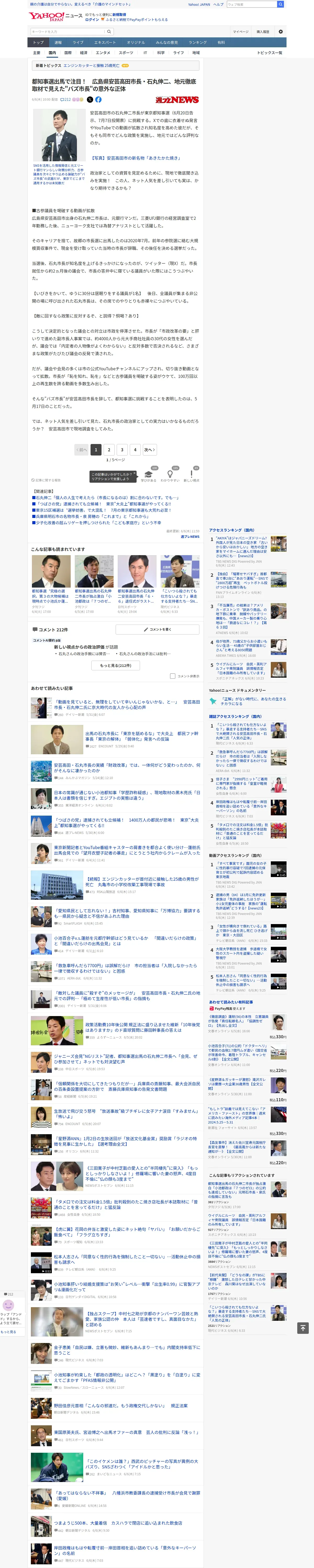
Task: Open the 科学 category tab
Action: [160, 53]
